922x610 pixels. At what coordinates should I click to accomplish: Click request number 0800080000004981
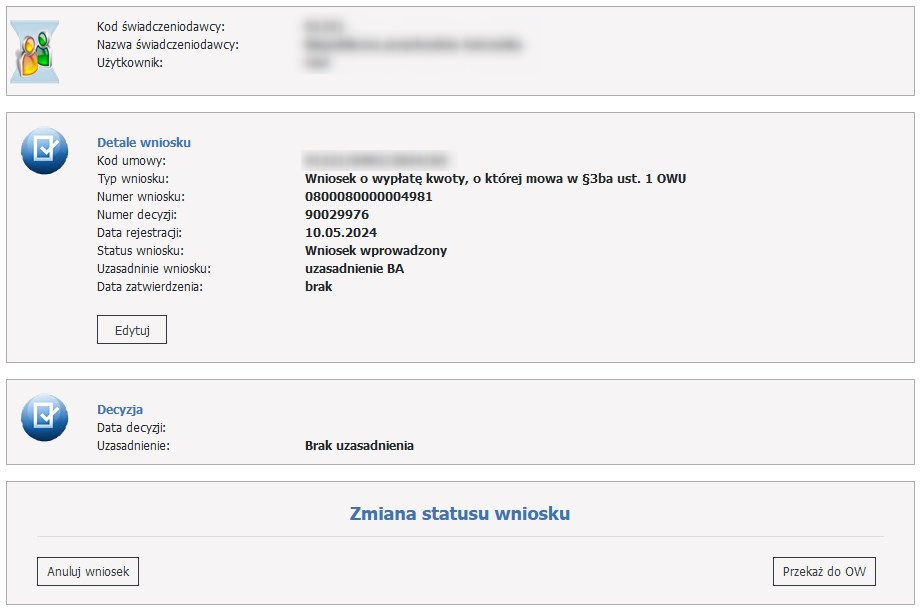368,197
